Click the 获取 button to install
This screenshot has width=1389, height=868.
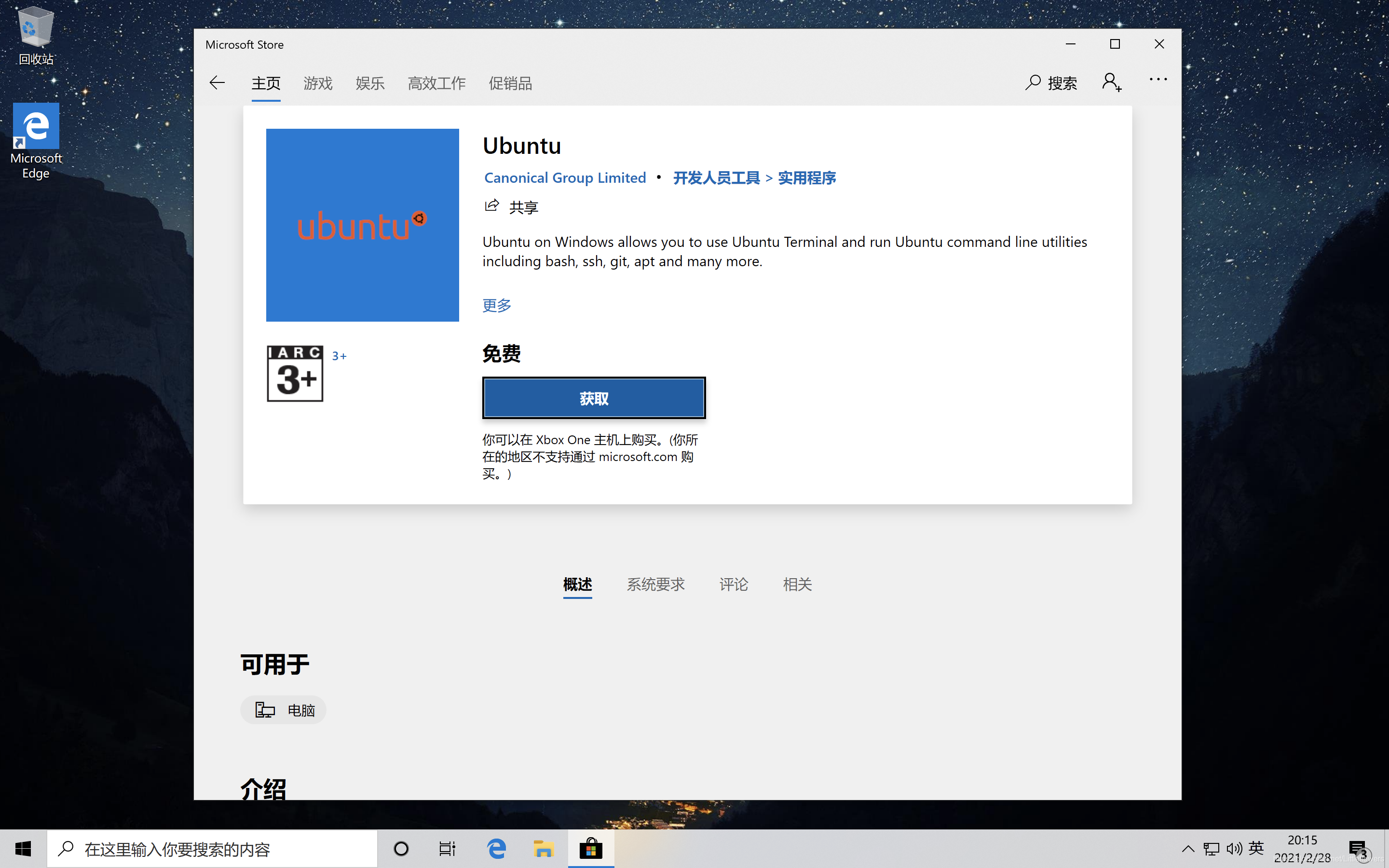click(594, 398)
